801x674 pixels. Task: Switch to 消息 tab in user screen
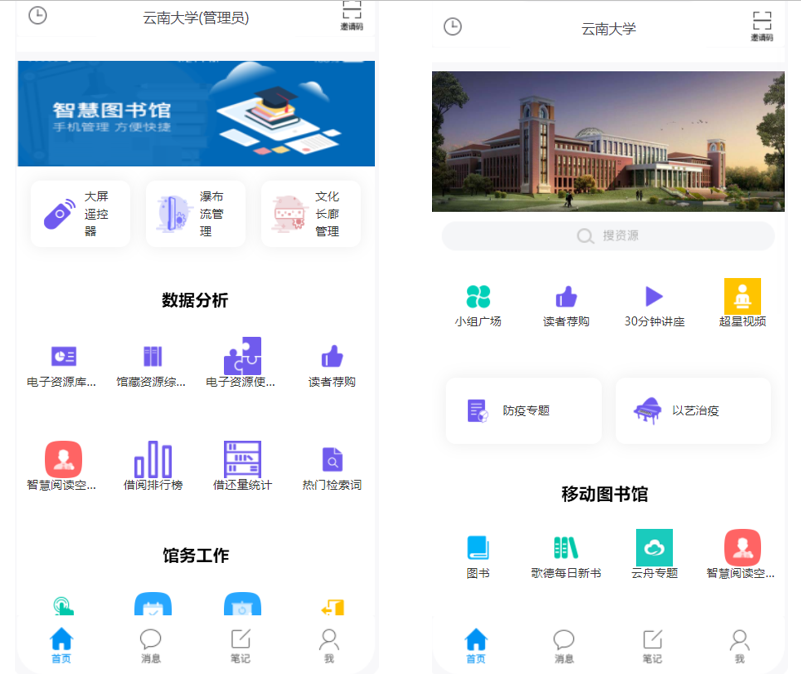pyautogui.click(x=564, y=646)
